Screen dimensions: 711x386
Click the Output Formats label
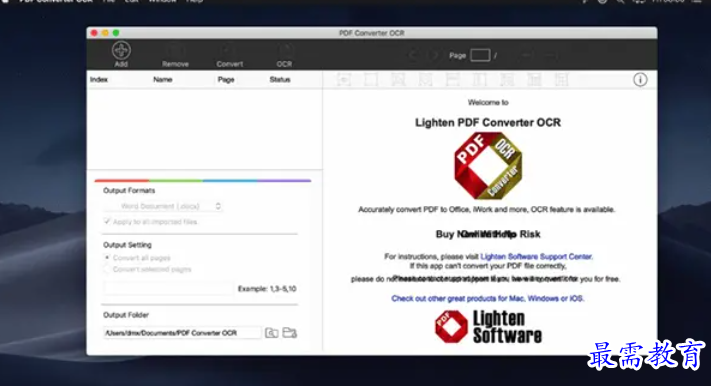[x=129, y=191]
